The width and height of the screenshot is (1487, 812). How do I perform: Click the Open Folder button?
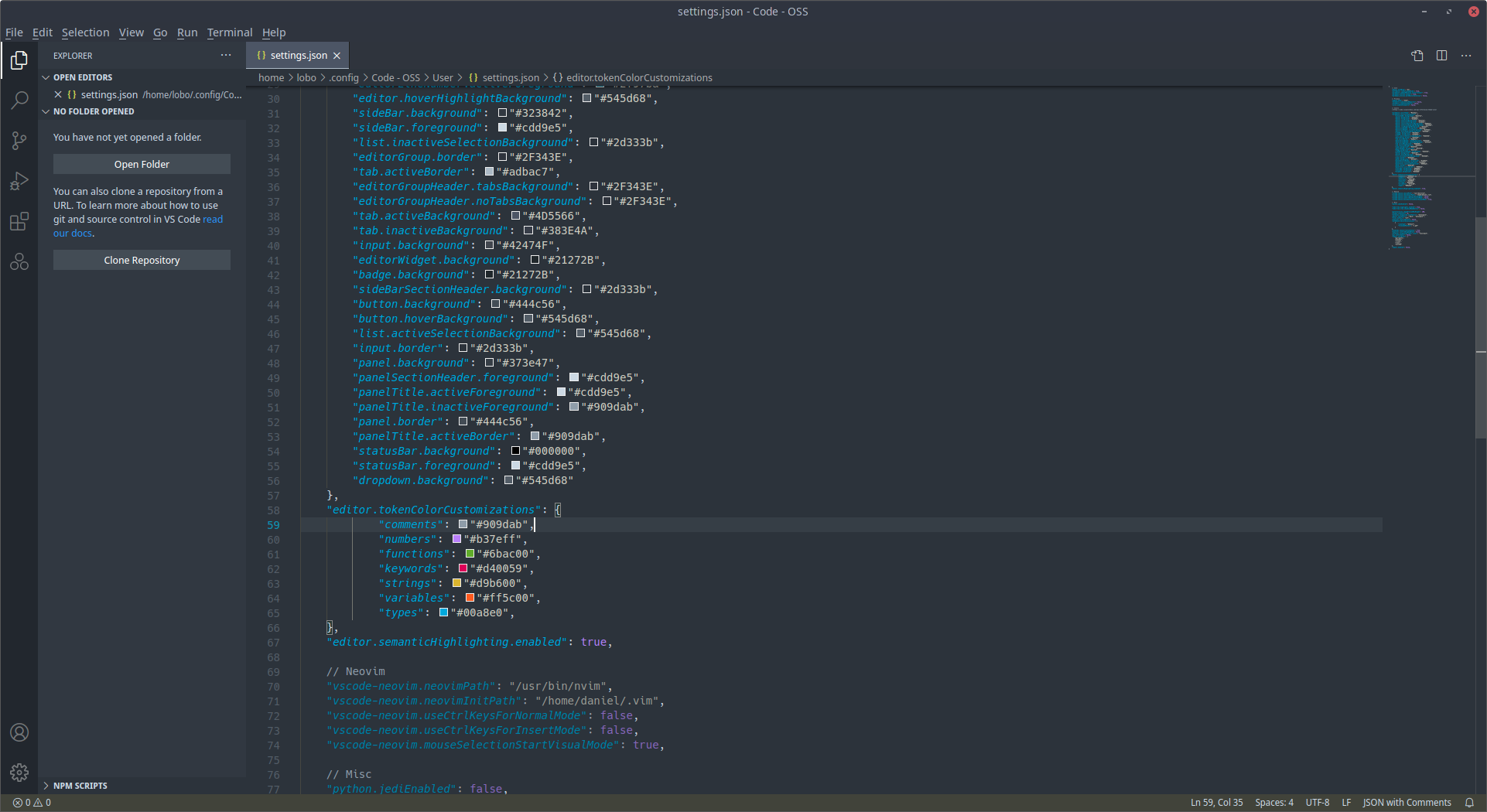[142, 164]
